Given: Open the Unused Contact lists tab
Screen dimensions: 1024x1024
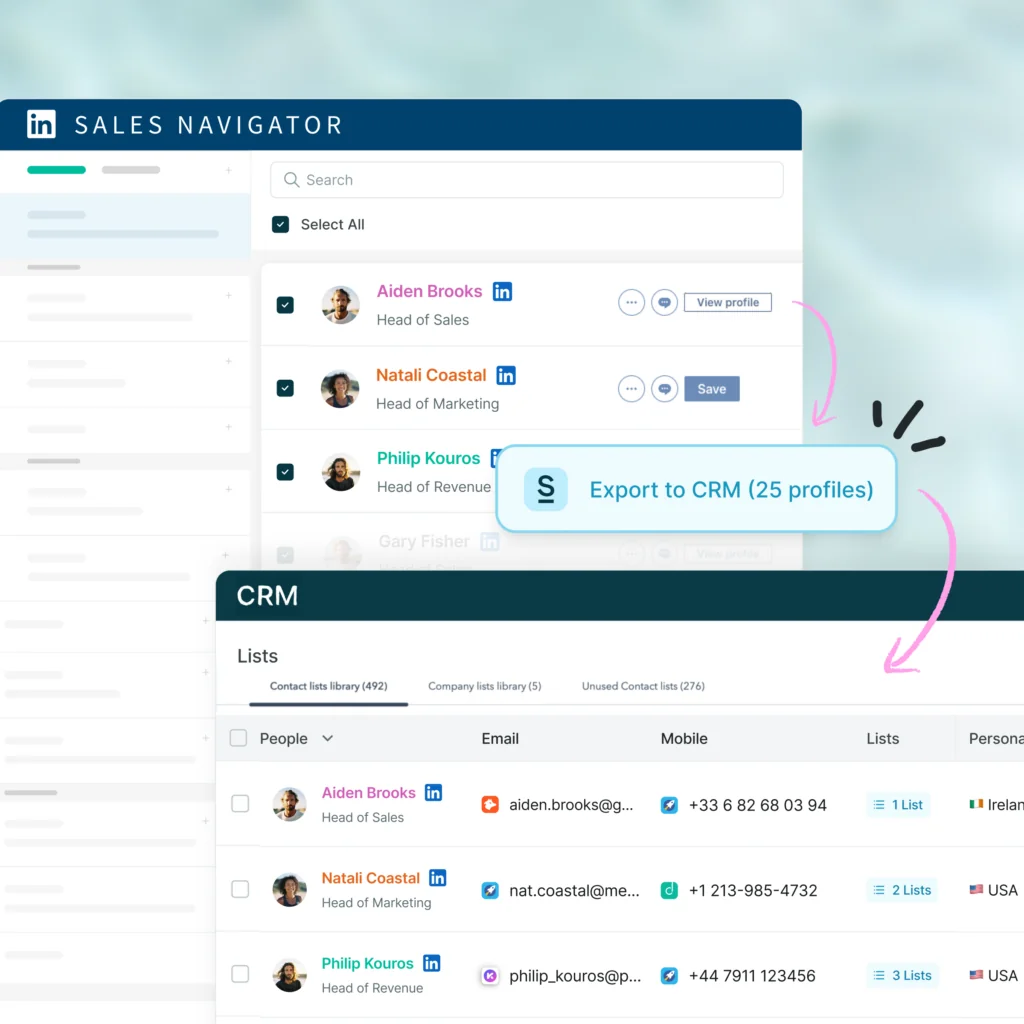Looking at the screenshot, I should coord(643,686).
